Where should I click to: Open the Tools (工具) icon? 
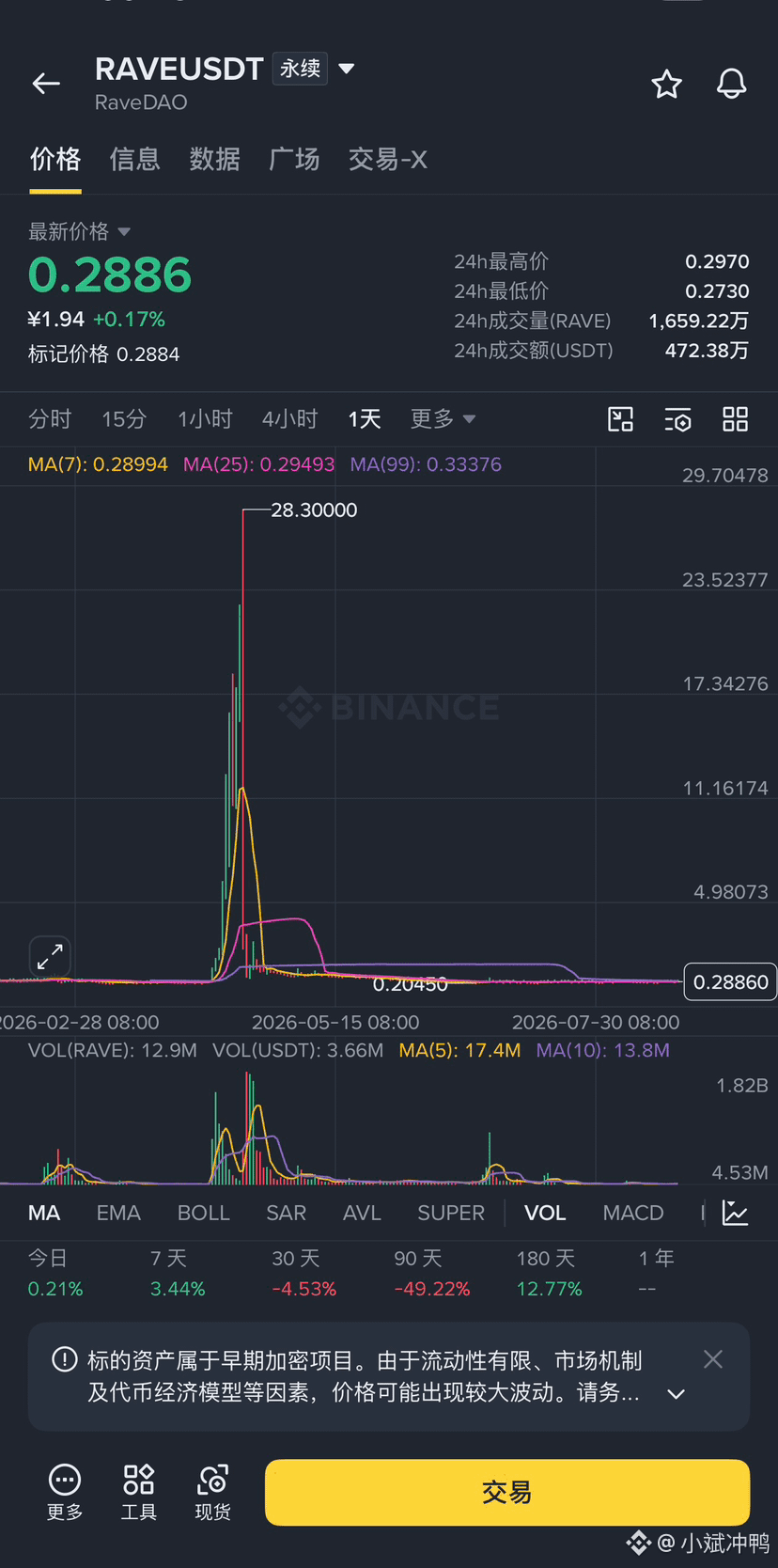(x=139, y=1492)
